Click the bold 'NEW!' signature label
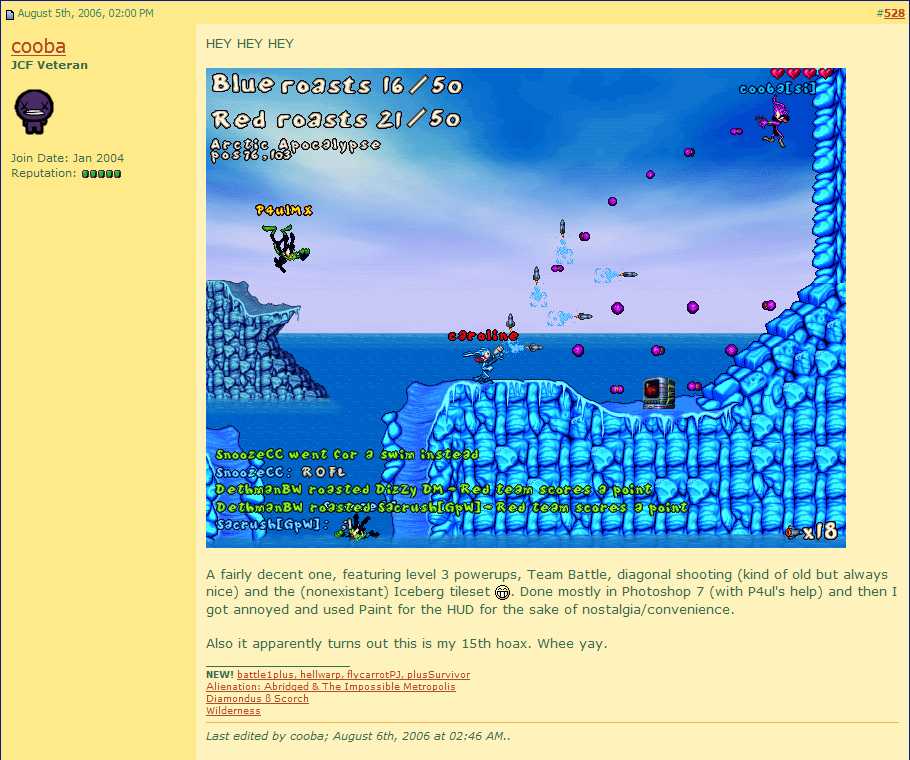This screenshot has width=910, height=760. coord(220,675)
